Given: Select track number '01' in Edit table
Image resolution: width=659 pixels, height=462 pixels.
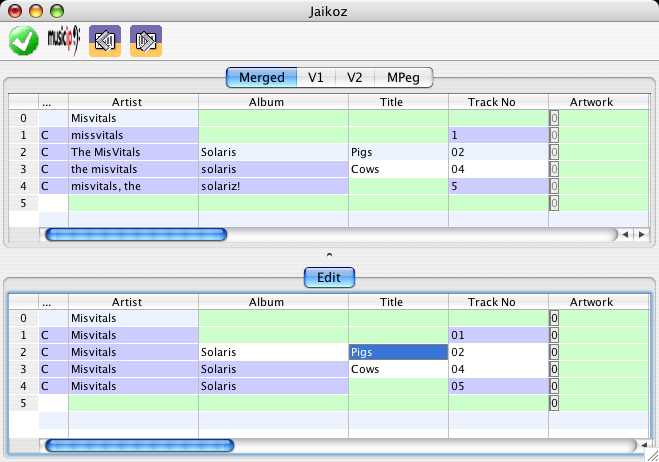Looking at the screenshot, I should coord(498,335).
